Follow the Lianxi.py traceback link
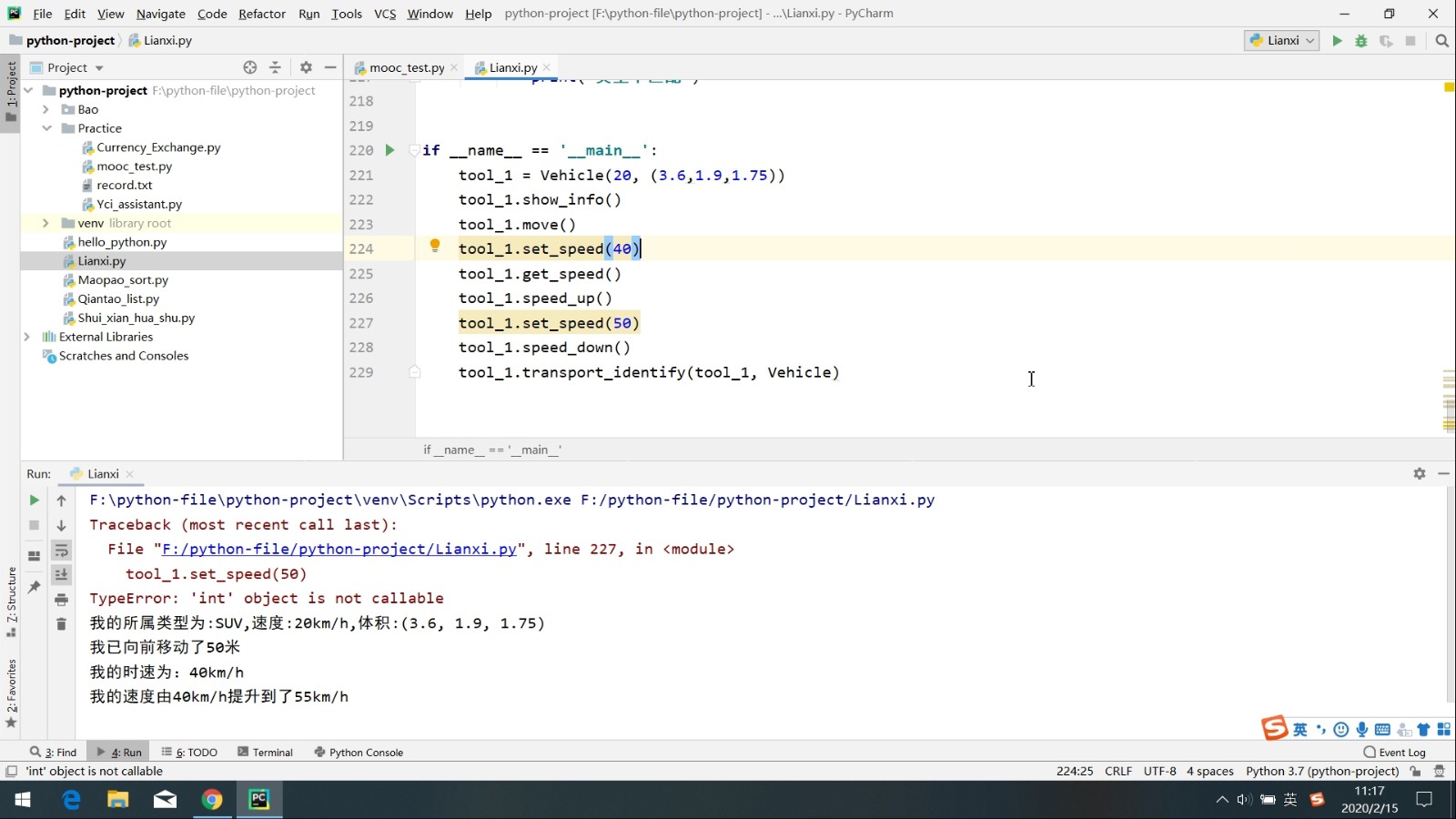 click(x=339, y=550)
